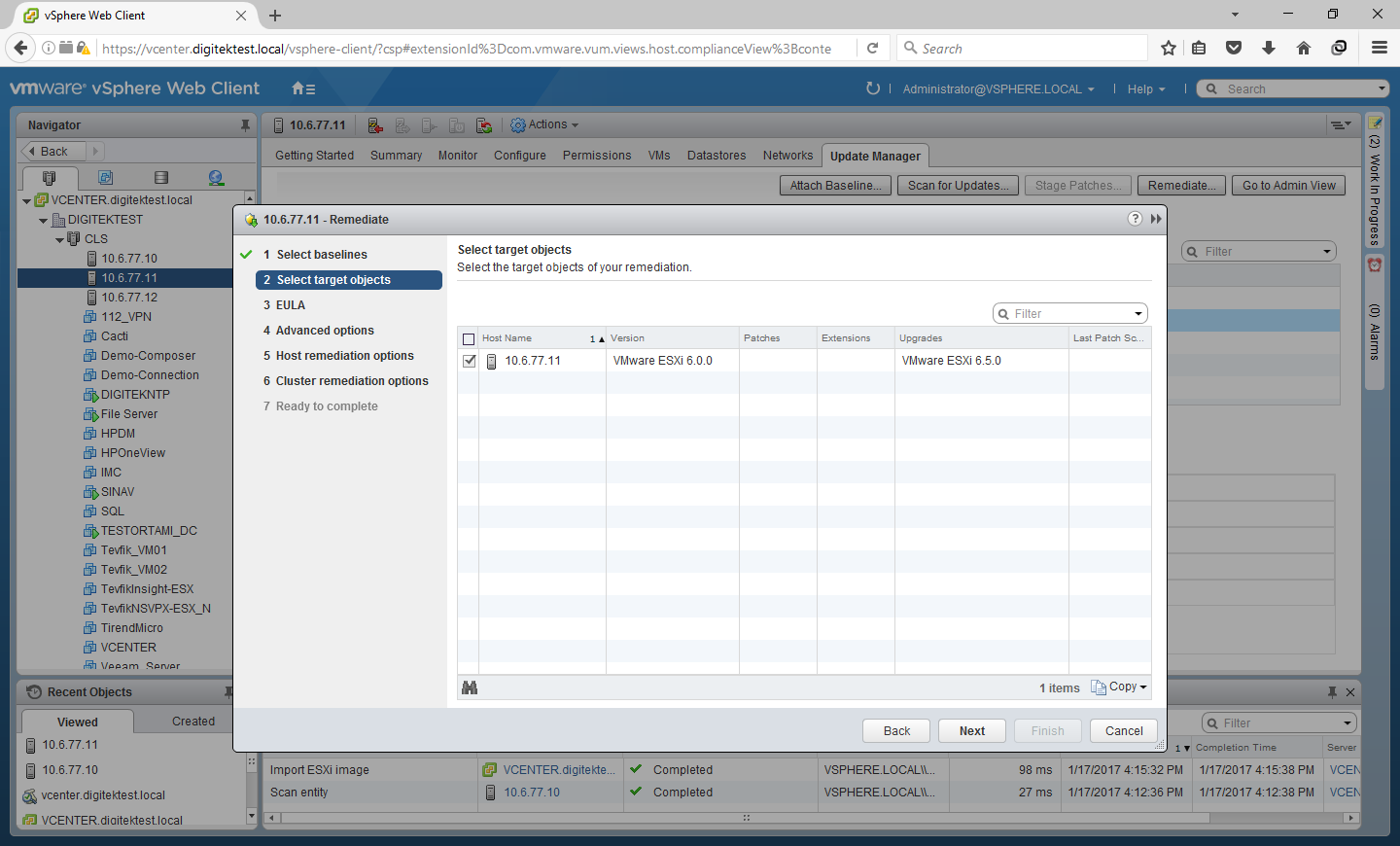1400x846 pixels.
Task: Open the Help dropdown menu
Action: [x=1146, y=88]
